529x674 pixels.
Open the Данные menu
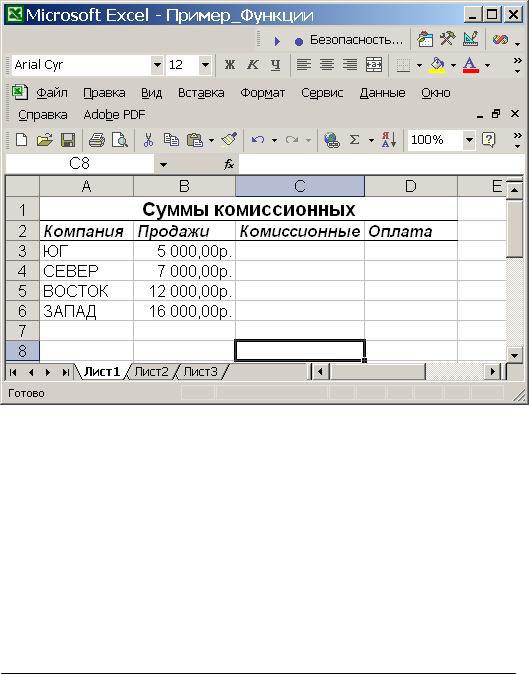click(x=382, y=93)
